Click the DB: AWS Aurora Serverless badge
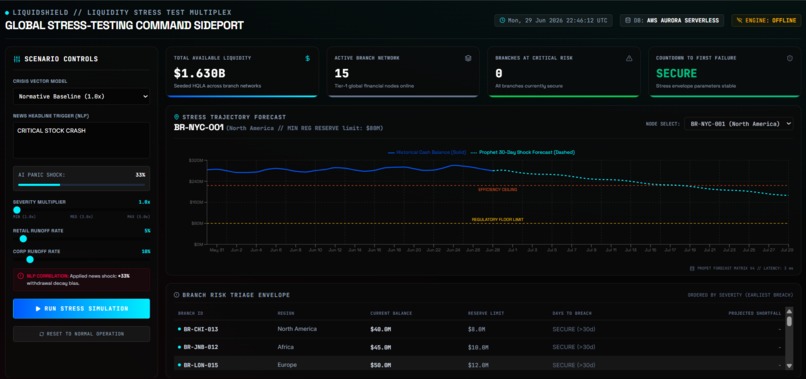Image resolution: width=806 pixels, height=379 pixels. click(x=672, y=21)
